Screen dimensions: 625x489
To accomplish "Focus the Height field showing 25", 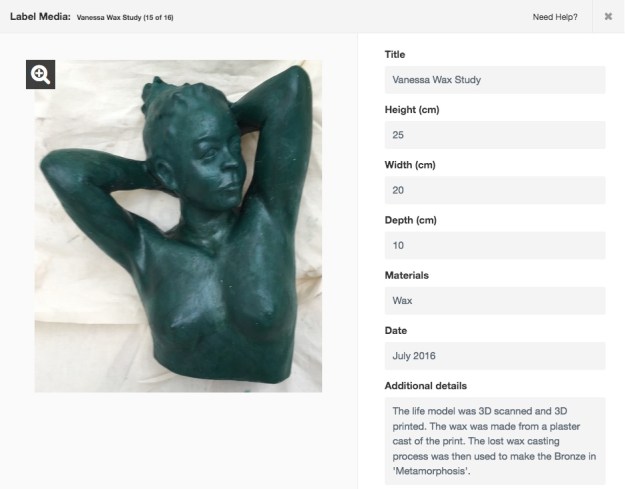I will [x=495, y=135].
